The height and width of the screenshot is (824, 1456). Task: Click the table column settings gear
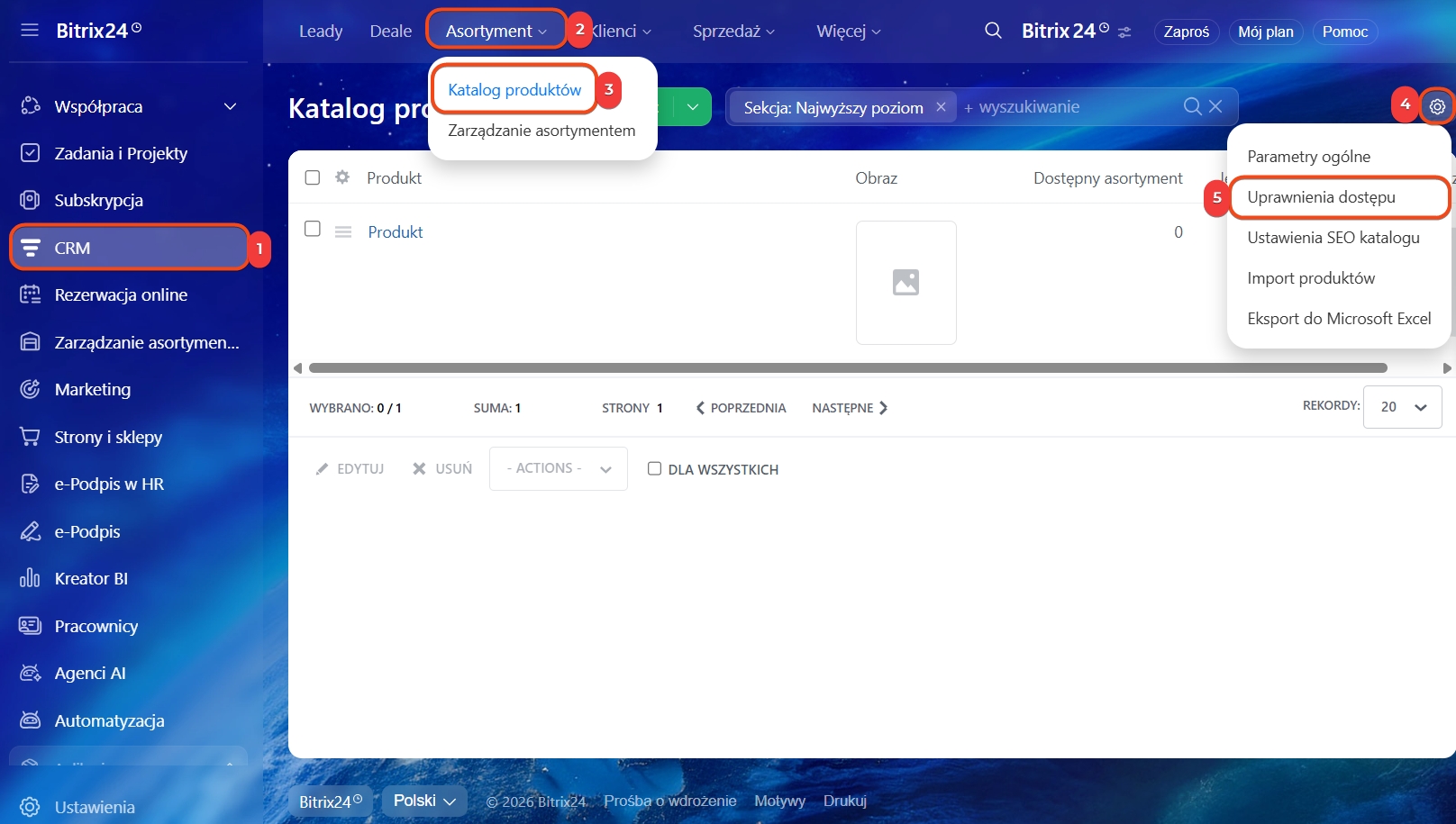click(342, 177)
